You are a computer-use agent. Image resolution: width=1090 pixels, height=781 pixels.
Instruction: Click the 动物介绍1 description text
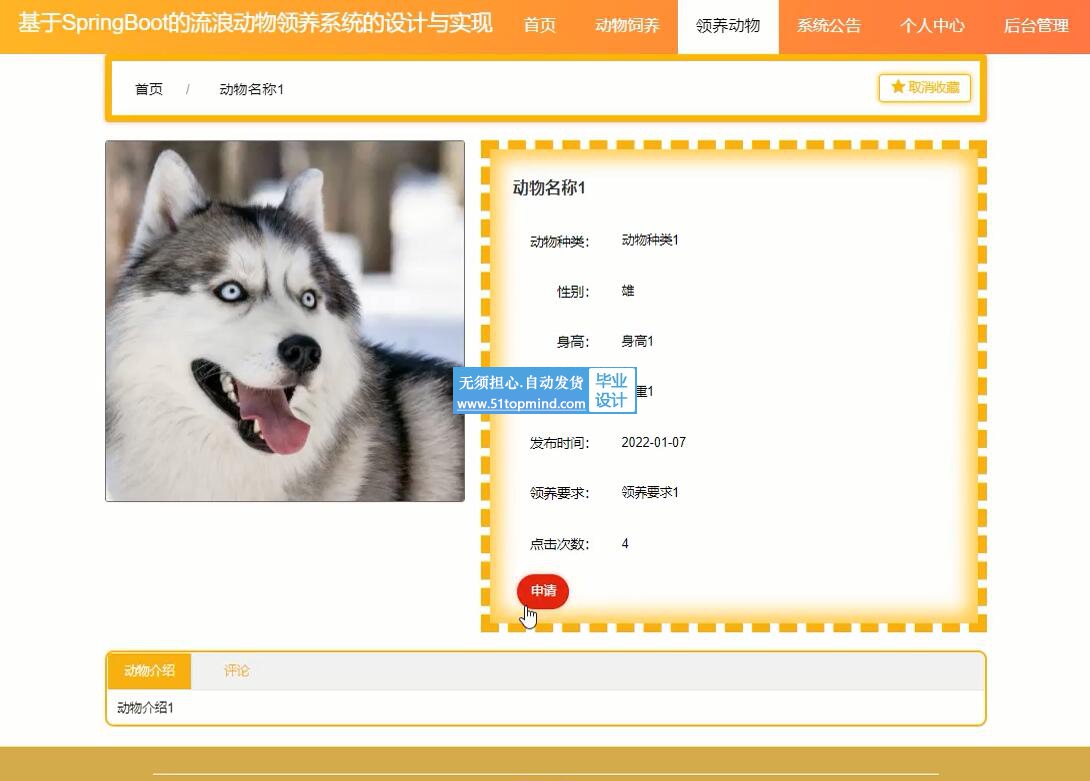[x=145, y=708]
